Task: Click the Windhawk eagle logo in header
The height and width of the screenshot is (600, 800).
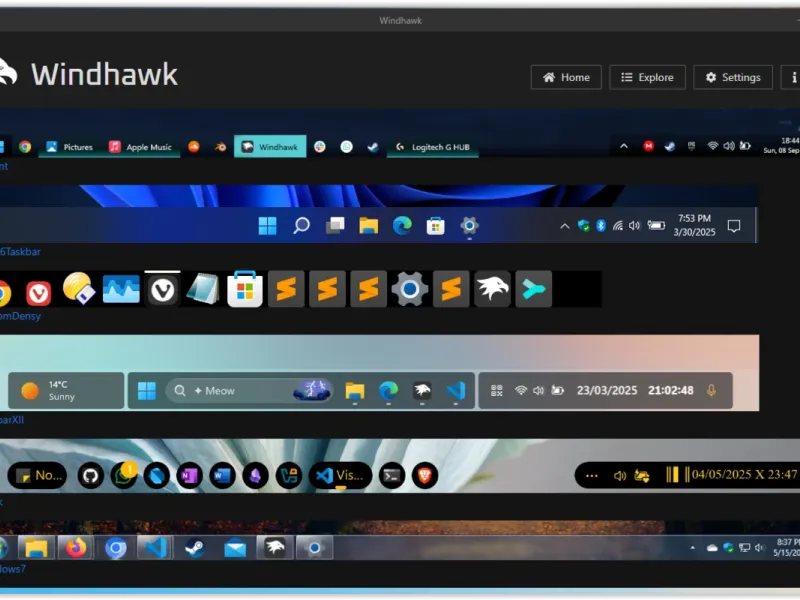Action: click(8, 72)
